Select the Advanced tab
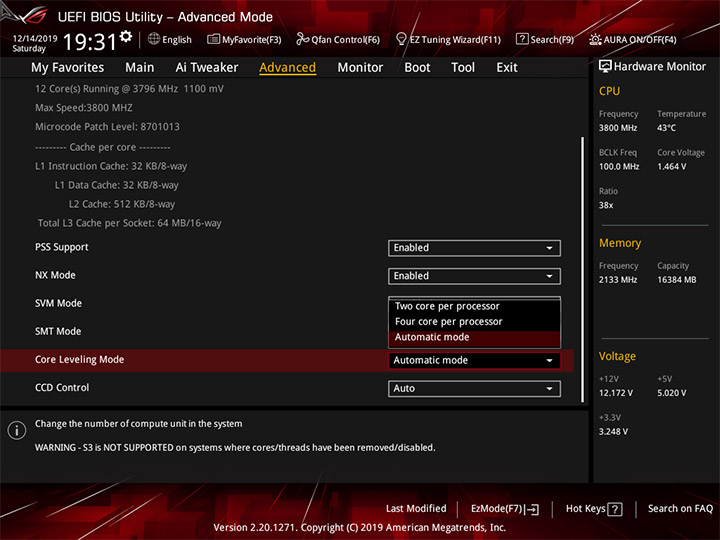Viewport: 720px width, 540px height. [x=287, y=68]
